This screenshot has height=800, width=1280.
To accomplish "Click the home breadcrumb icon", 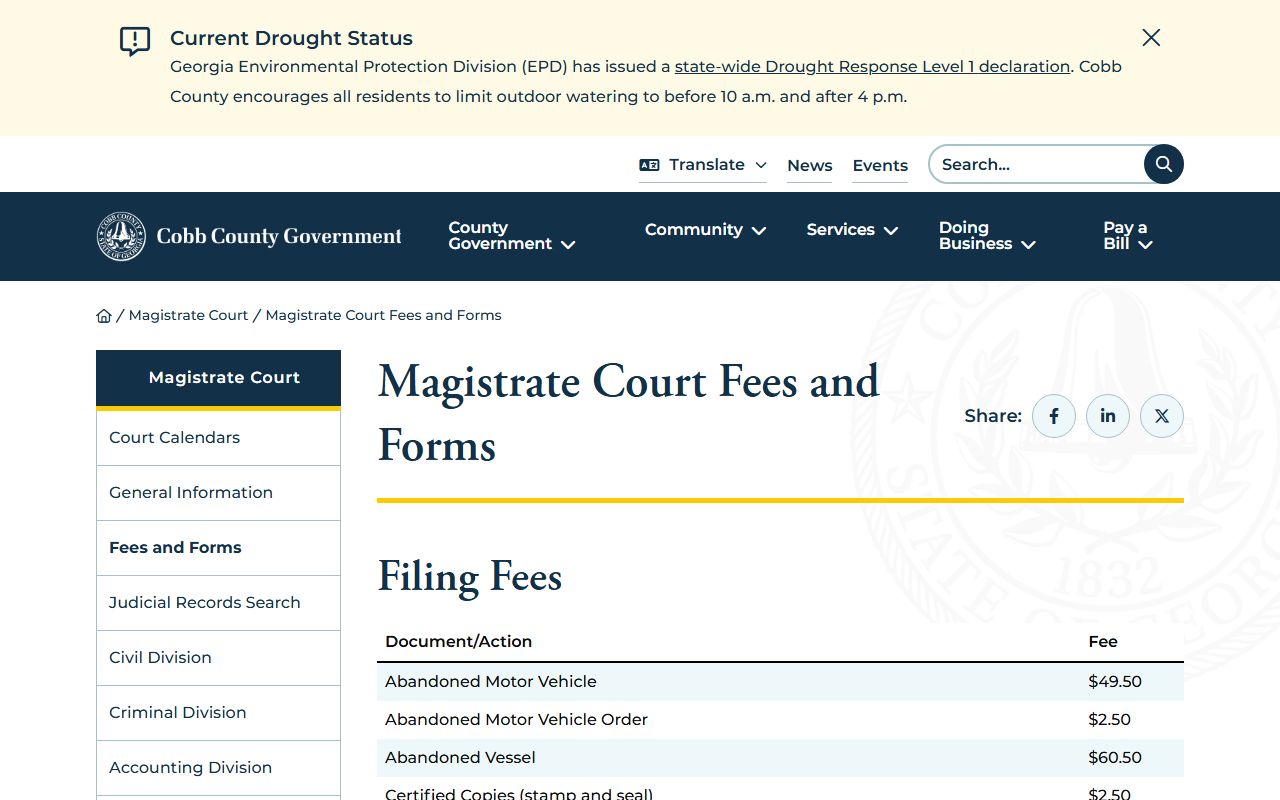I will click(104, 316).
